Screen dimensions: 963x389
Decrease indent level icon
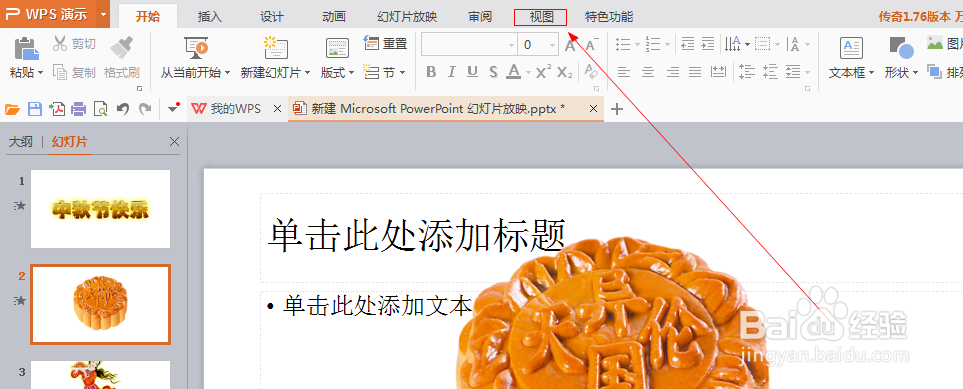click(x=688, y=44)
